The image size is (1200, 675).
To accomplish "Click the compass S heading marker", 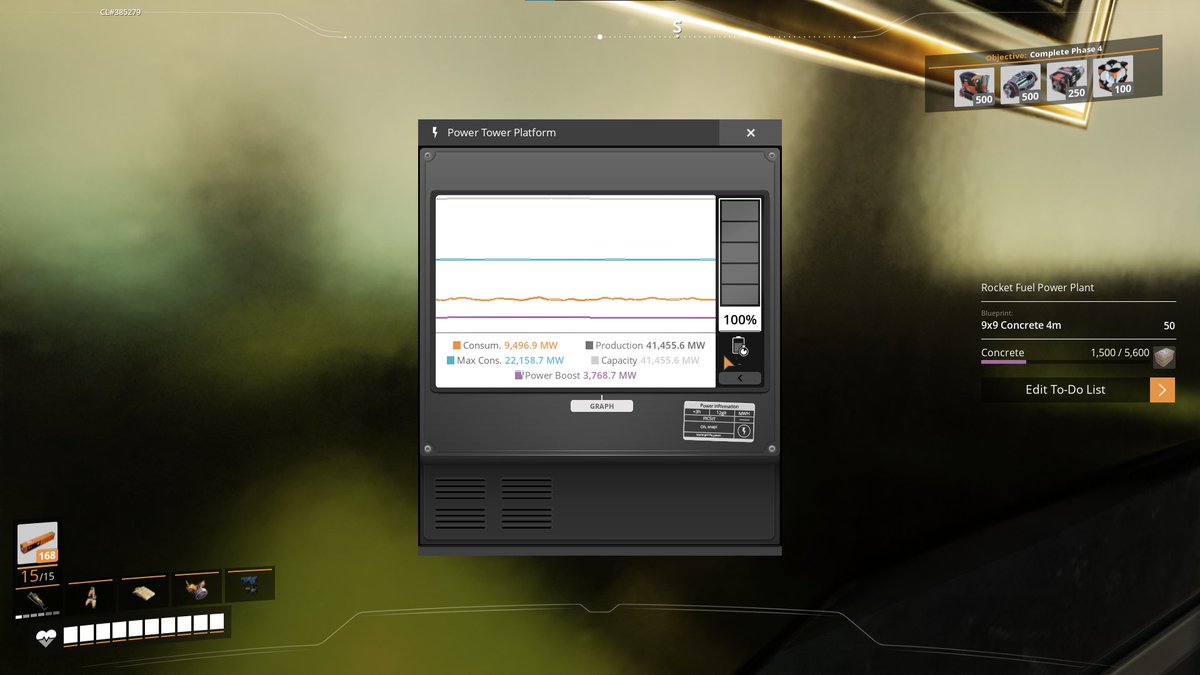I will click(x=677, y=28).
